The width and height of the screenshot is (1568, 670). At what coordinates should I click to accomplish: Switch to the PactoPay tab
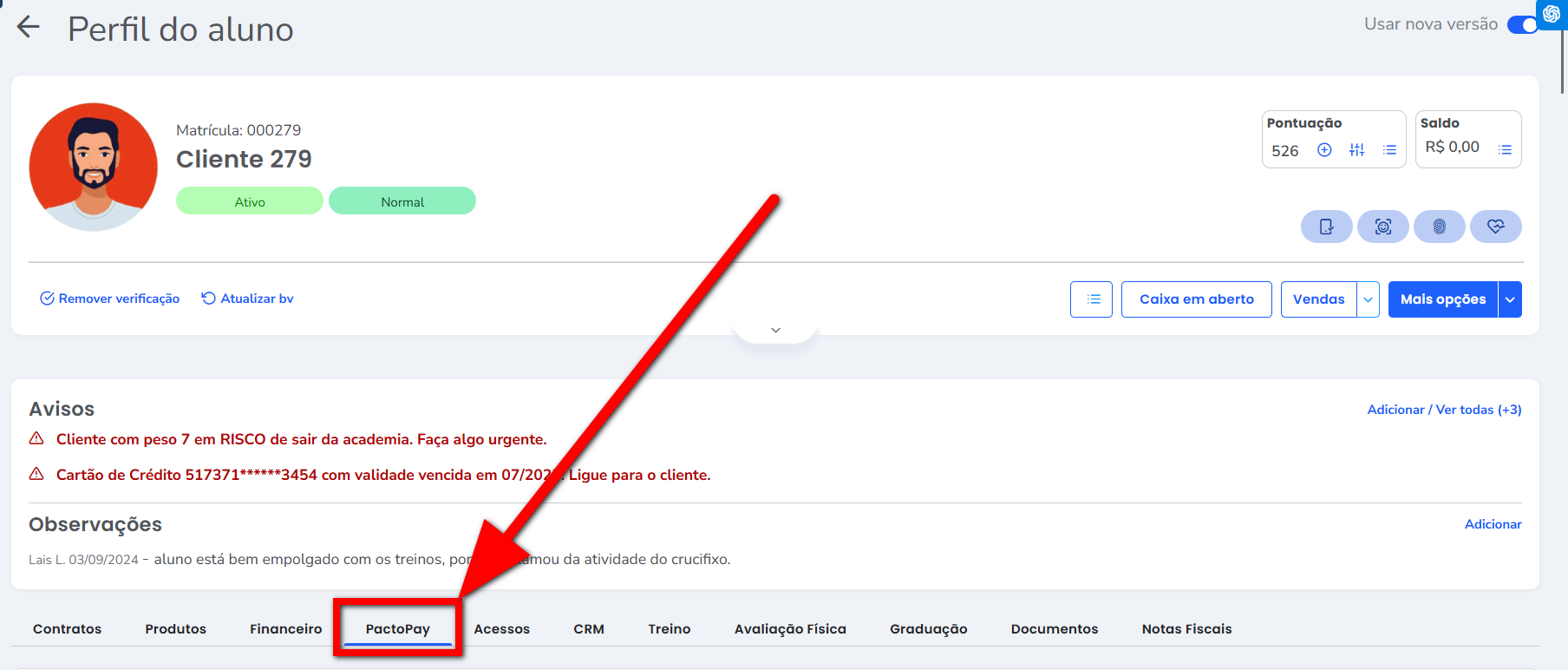click(398, 629)
